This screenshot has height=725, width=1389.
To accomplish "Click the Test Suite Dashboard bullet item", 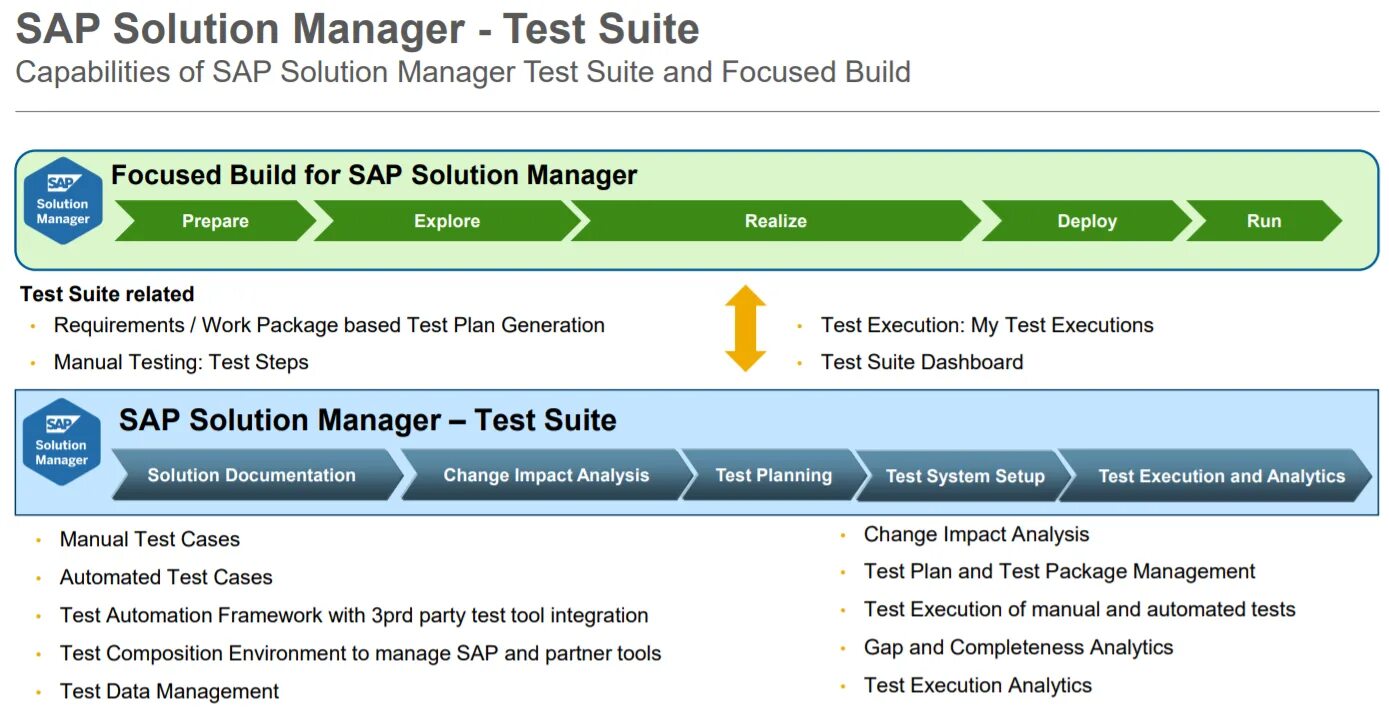I will coord(921,362).
